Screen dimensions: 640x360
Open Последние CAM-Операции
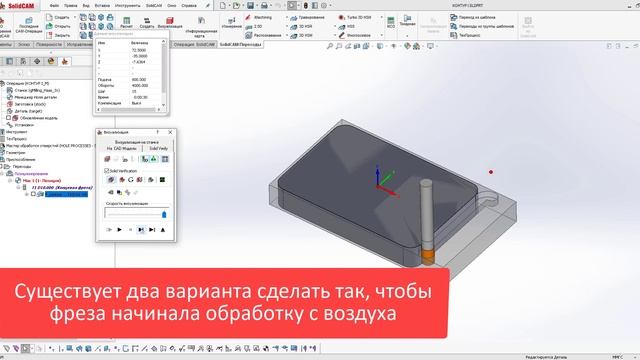pos(29,25)
